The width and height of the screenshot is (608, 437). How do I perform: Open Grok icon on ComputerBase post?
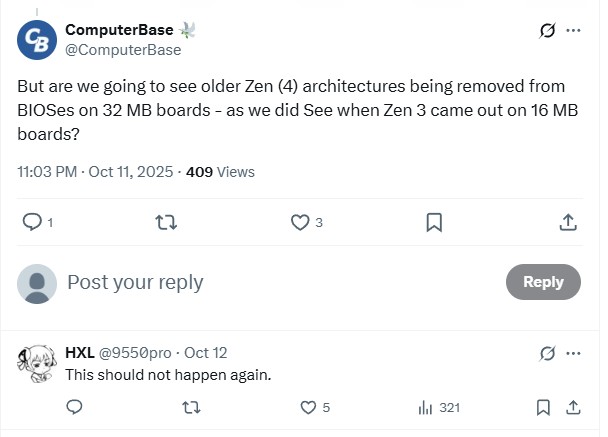tap(547, 31)
